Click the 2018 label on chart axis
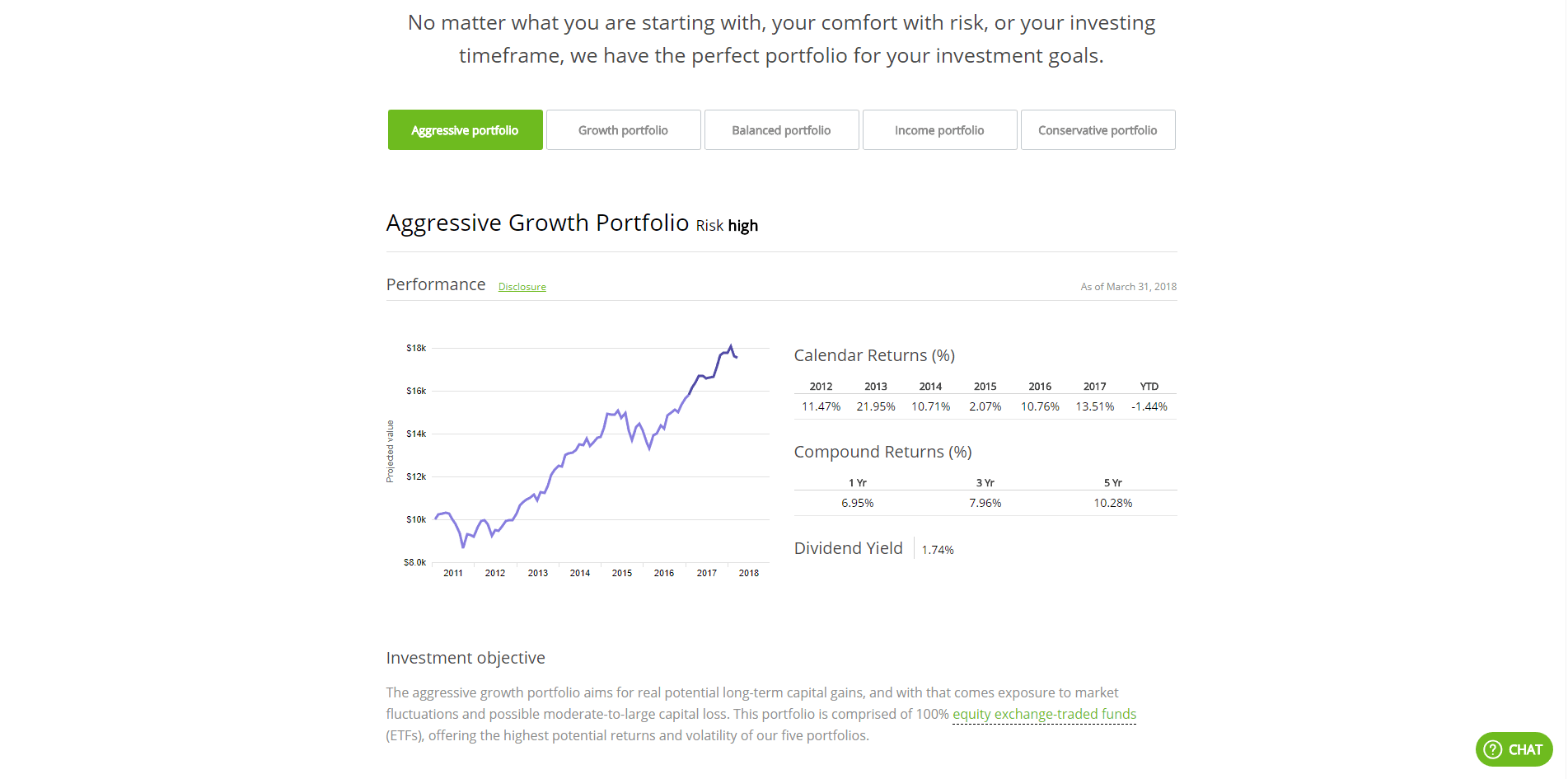This screenshot has width=1568, height=779. [748, 573]
